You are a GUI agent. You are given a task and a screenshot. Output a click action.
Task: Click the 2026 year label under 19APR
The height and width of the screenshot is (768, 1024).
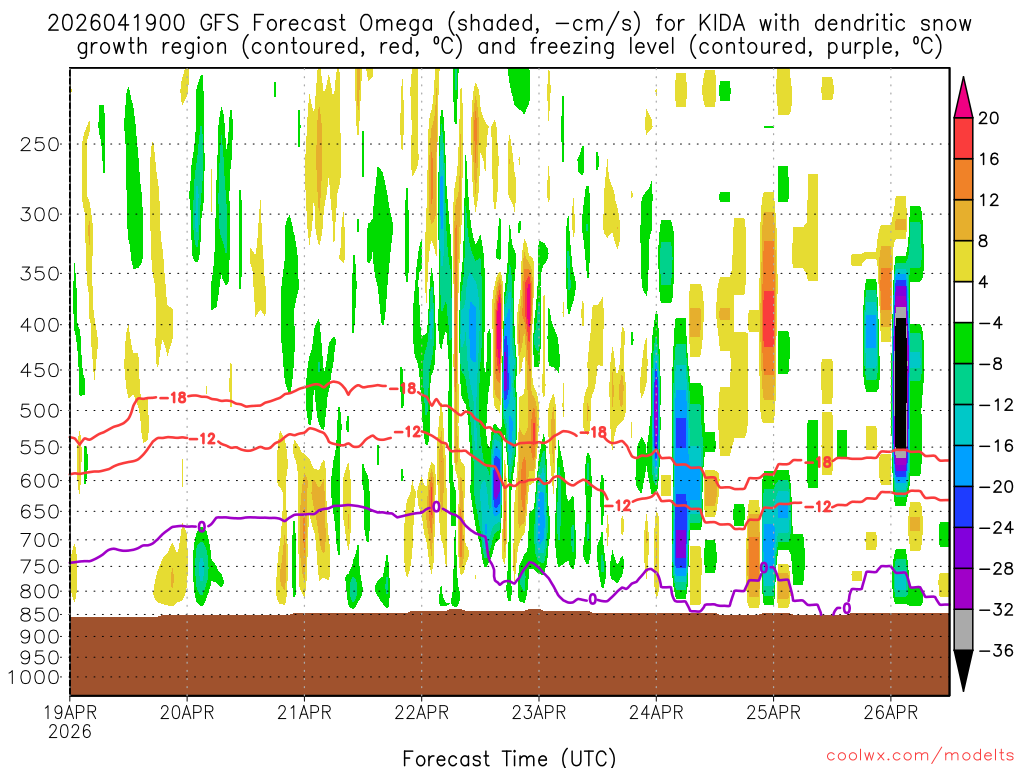point(69,732)
